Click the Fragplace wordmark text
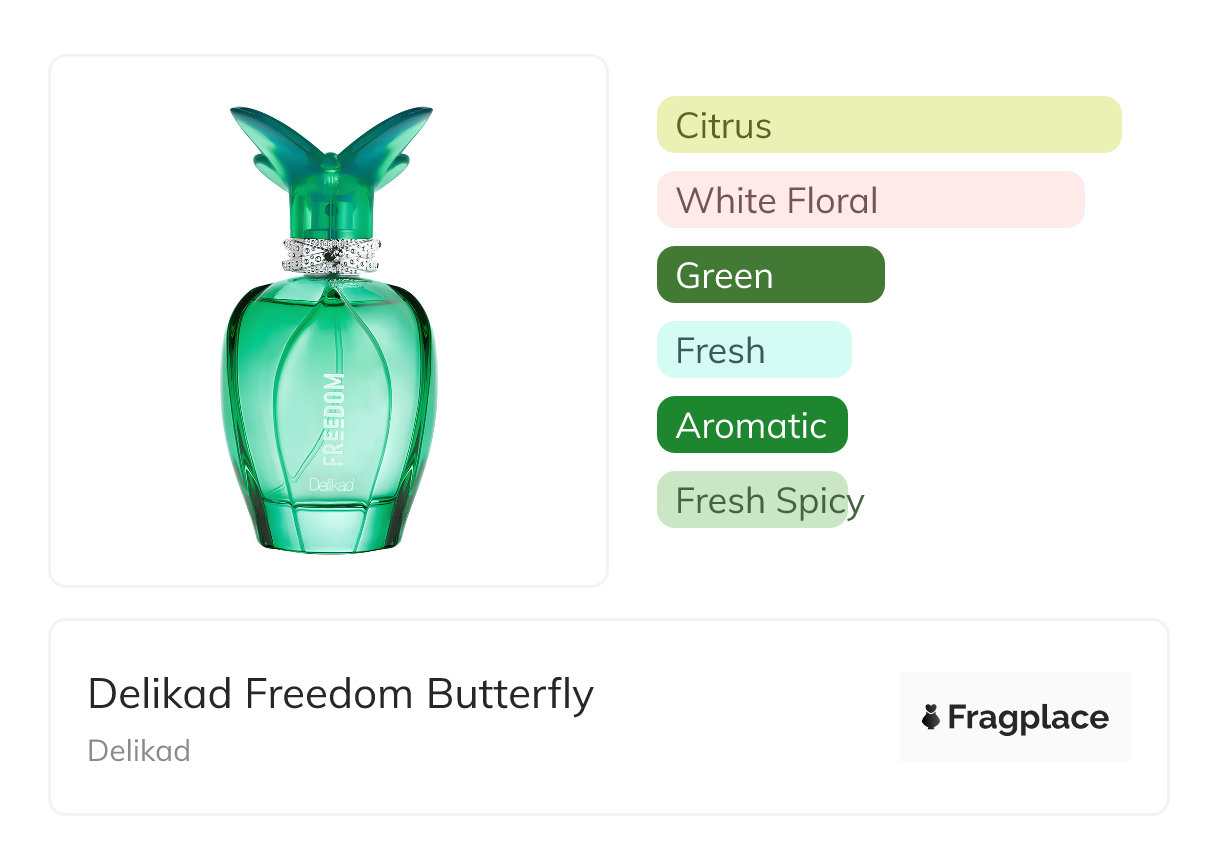 1028,717
